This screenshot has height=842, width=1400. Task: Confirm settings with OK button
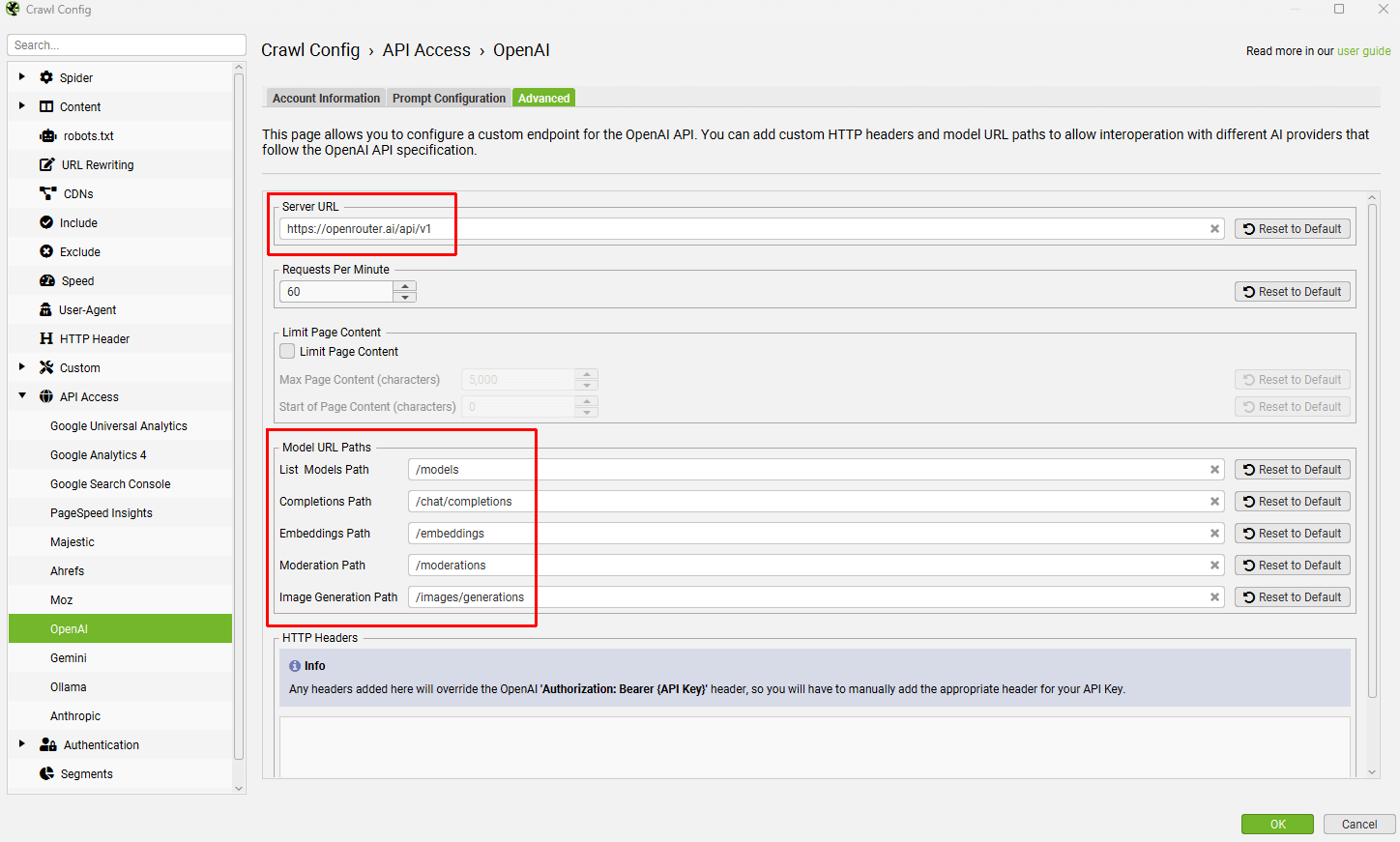point(1277,825)
